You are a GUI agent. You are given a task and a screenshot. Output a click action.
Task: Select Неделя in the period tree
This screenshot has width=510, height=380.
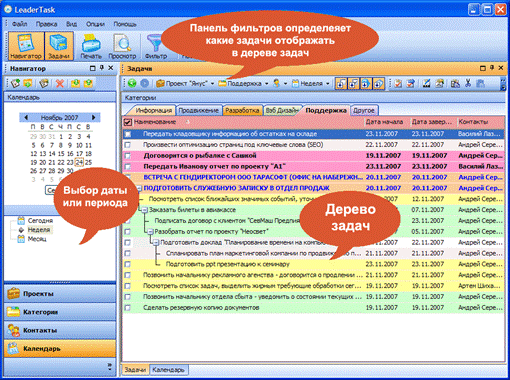point(39,230)
